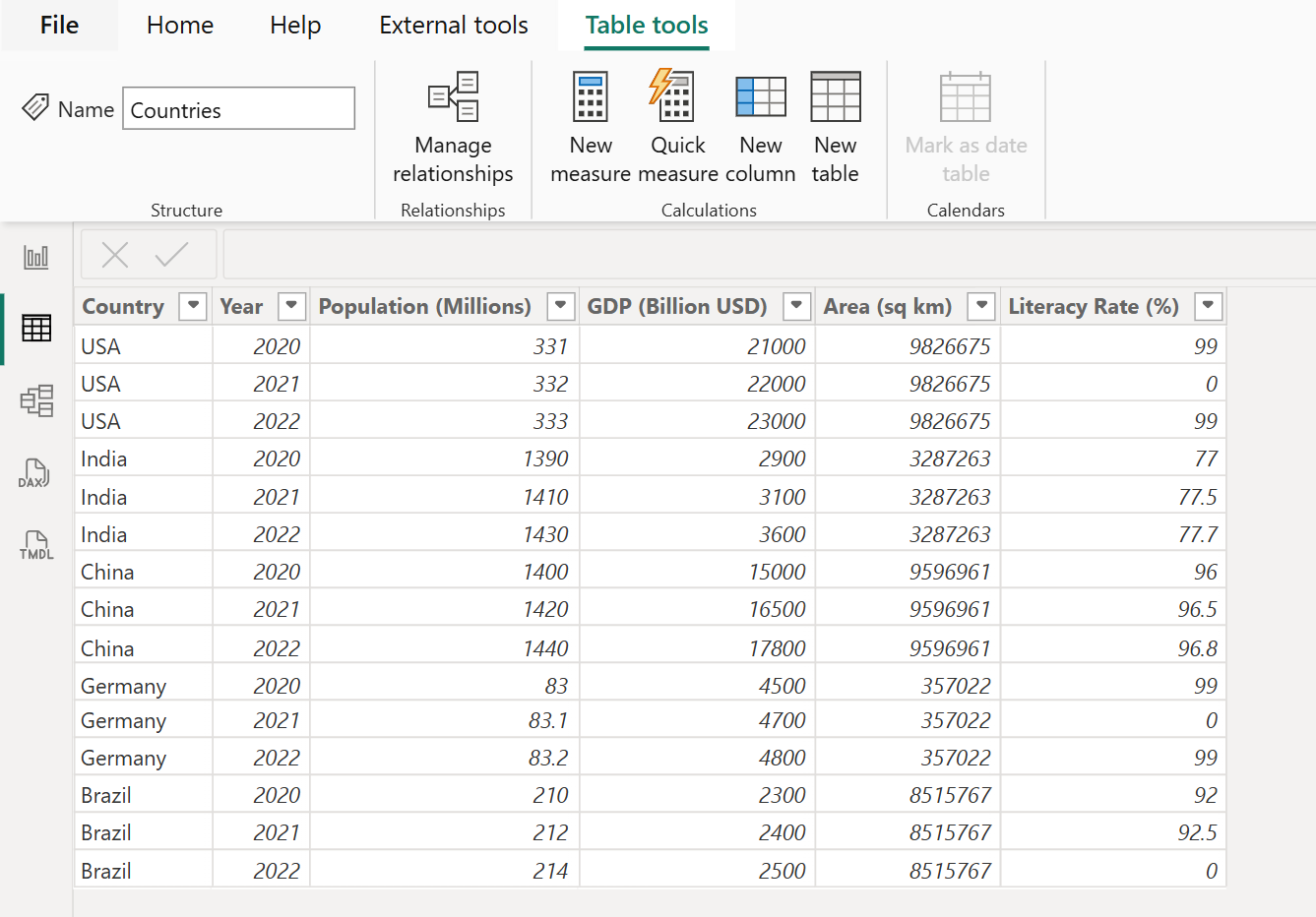Switch to the Home ribbon tab
Screen dimensions: 1316x917
(179, 25)
